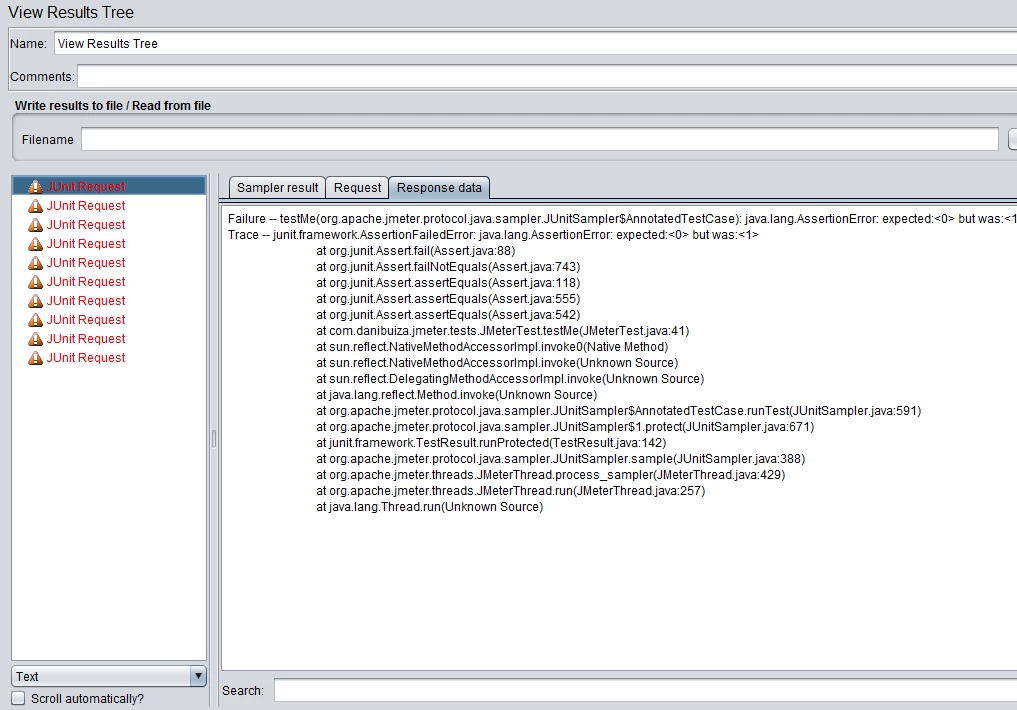Enable the Scroll automatically checkbox

[18, 698]
